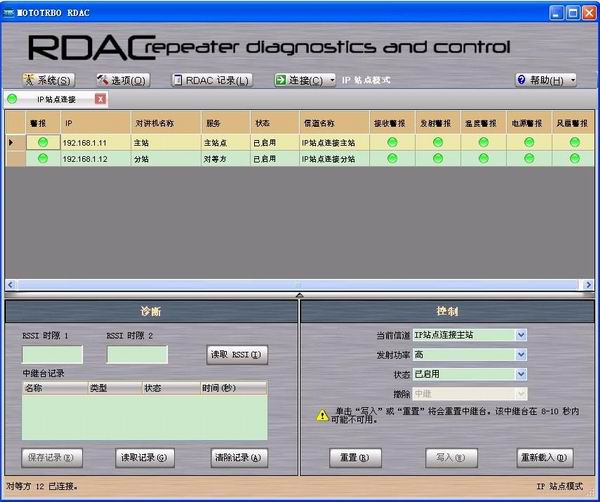
Task: Click the 重新载入(D) reload button
Action: 545,457
